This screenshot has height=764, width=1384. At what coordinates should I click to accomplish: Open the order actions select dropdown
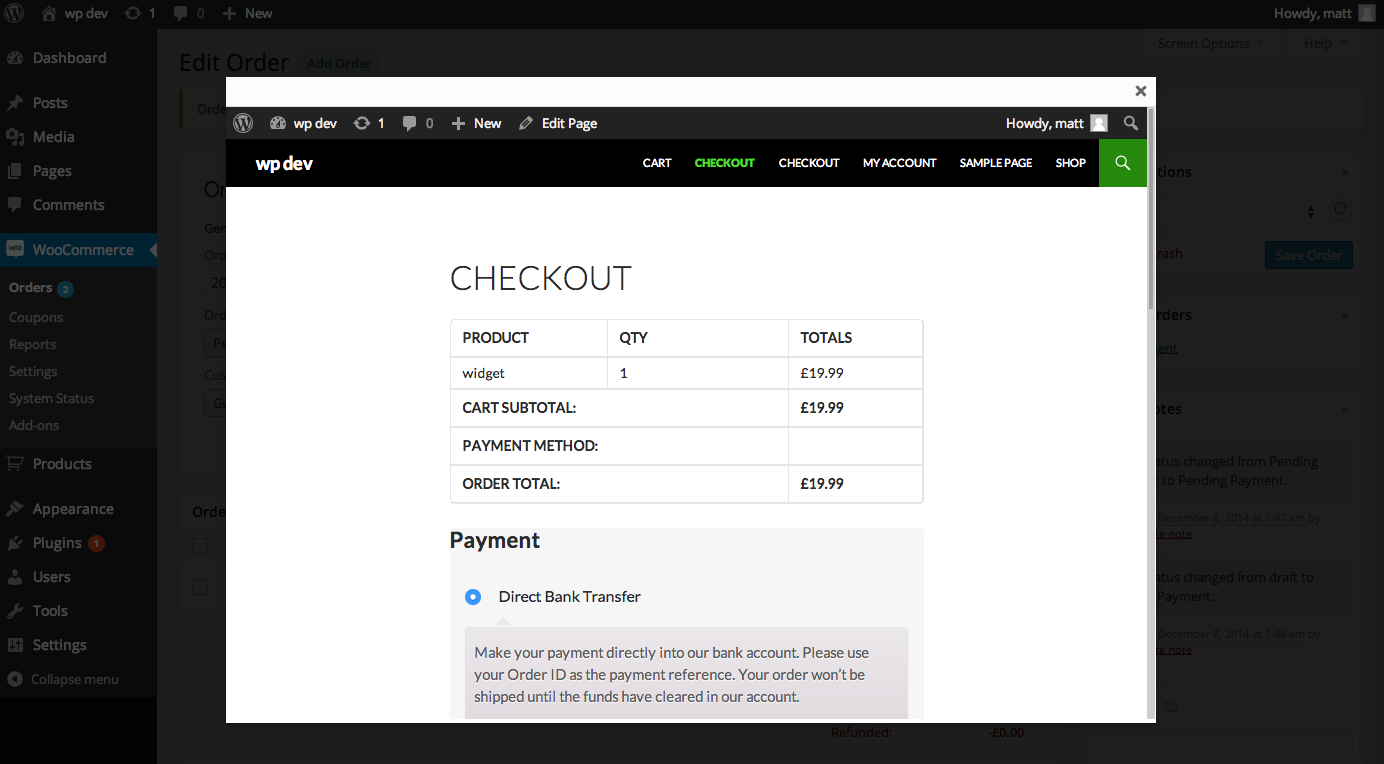pyautogui.click(x=1238, y=212)
